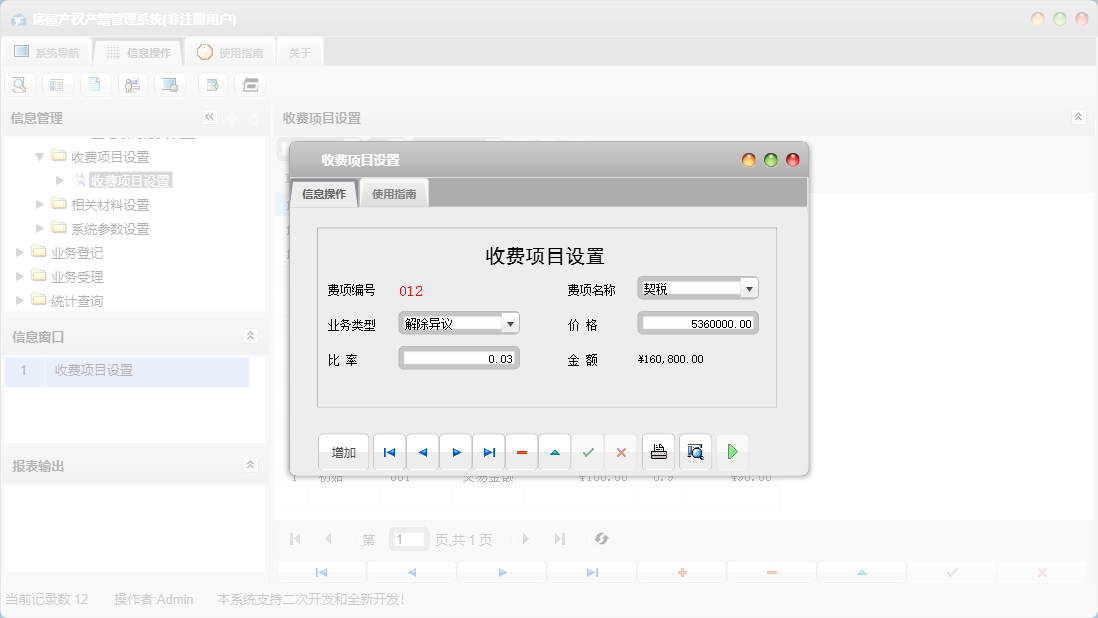Click the print preview magnifier icon
The width and height of the screenshot is (1098, 618).
[x=695, y=452]
